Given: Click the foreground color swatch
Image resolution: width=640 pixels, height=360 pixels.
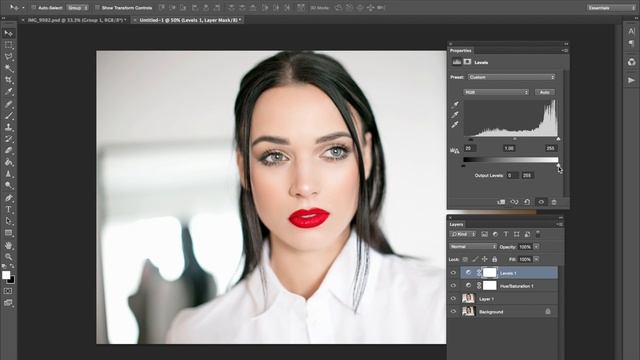Looking at the screenshot, I should (x=6, y=275).
